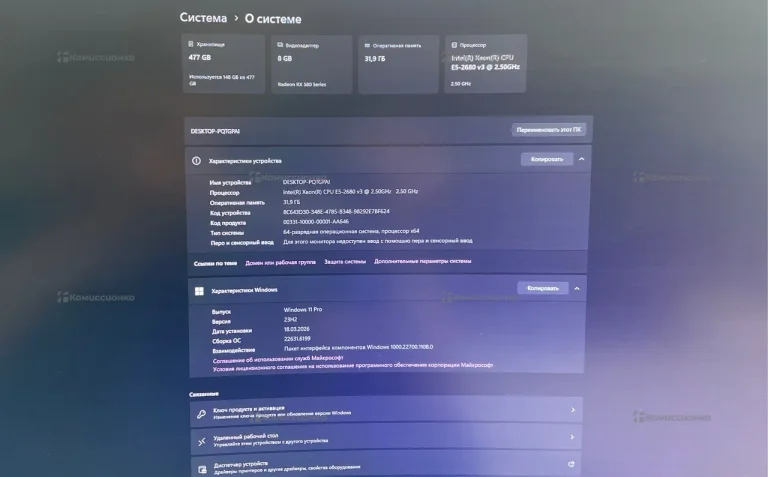Click the Windows logo icon in Характеристики Windows
This screenshot has height=477, width=768.
click(x=199, y=291)
